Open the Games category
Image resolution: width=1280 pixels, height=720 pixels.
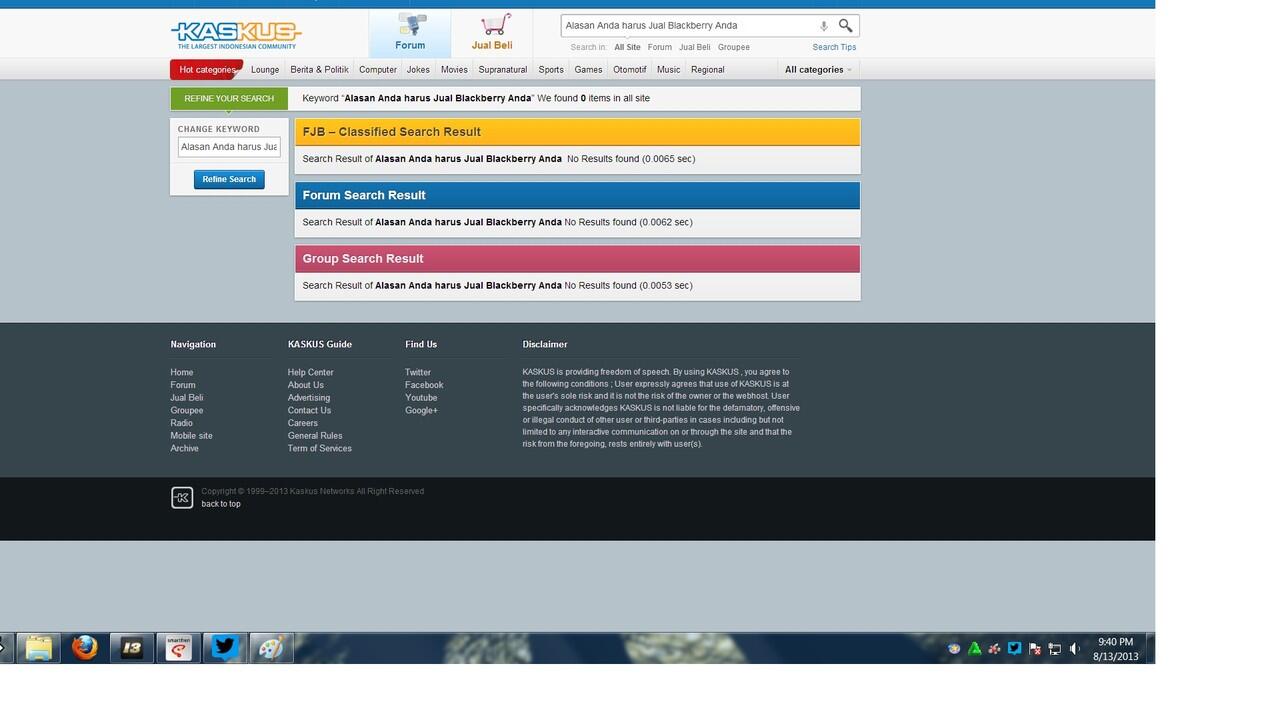588,70
